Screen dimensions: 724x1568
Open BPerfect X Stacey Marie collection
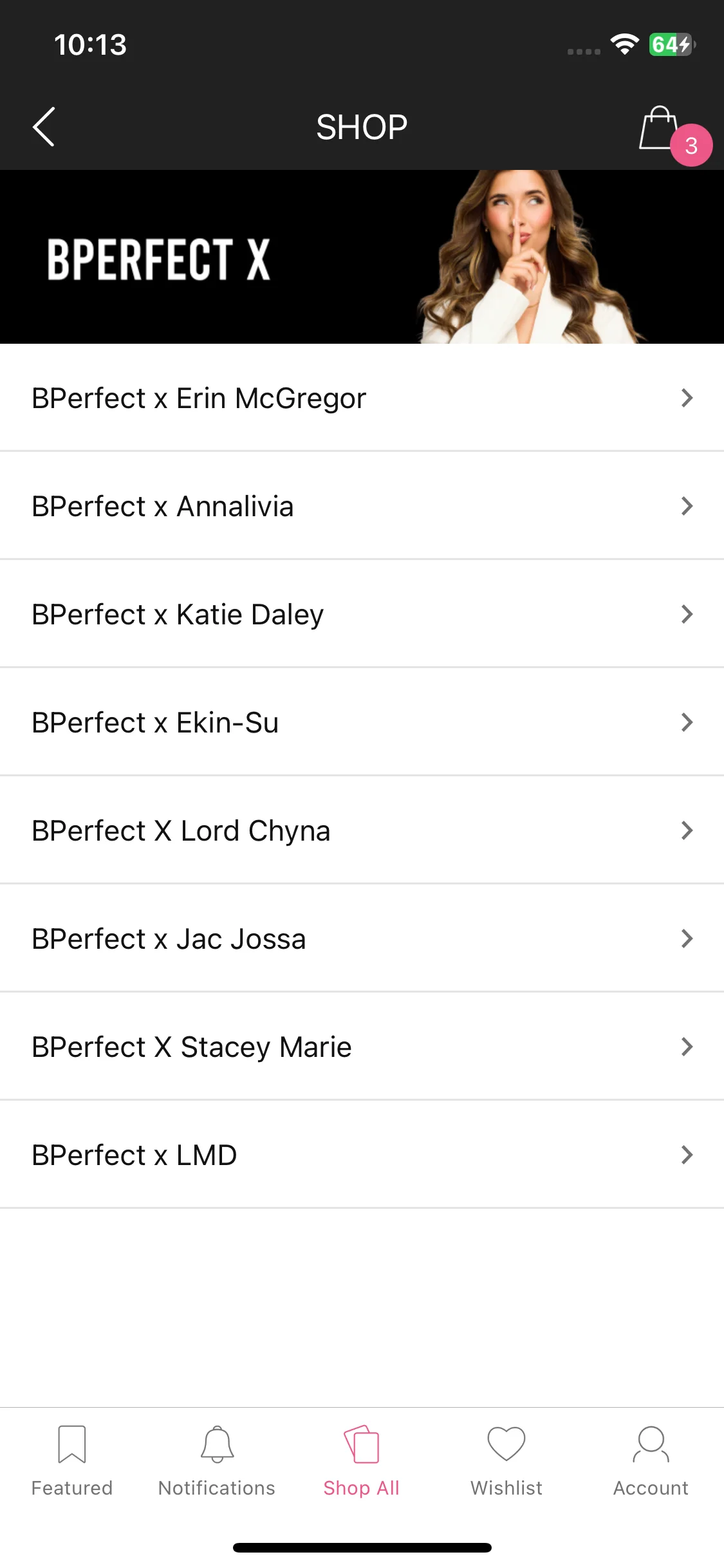click(x=362, y=1047)
